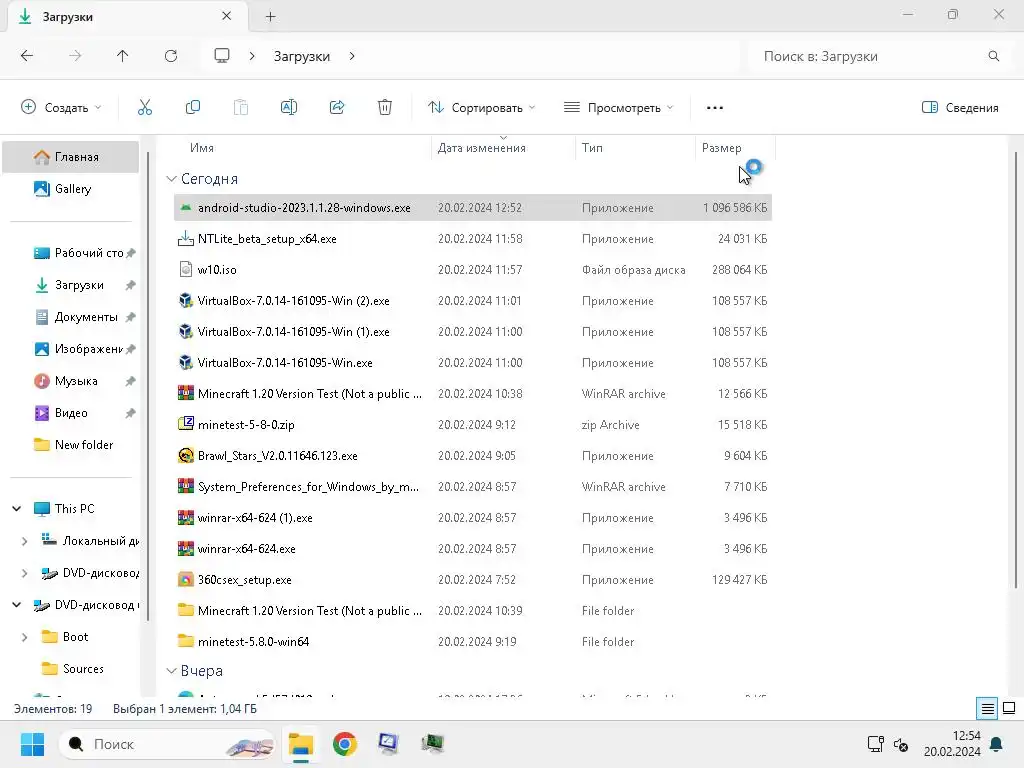Sort by Дата изменения column header
The image size is (1024, 768).
[481, 148]
